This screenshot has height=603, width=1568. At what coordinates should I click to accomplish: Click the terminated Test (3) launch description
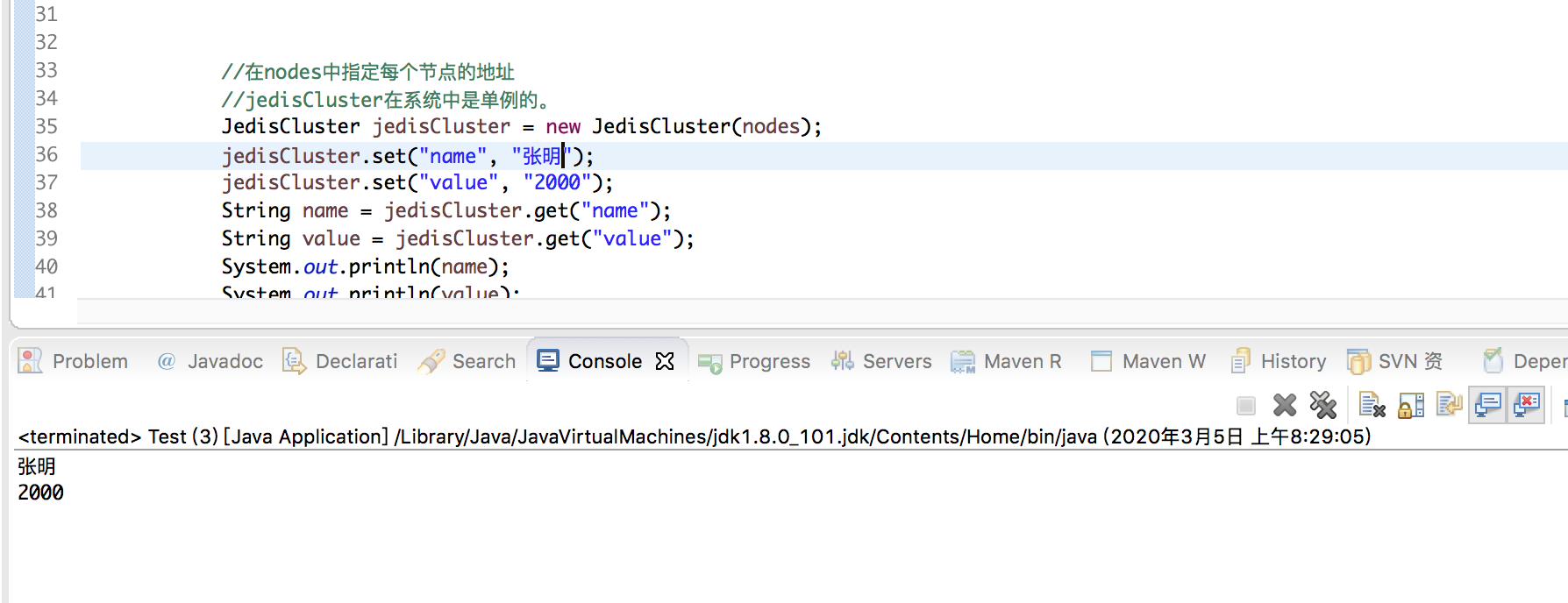(x=695, y=436)
